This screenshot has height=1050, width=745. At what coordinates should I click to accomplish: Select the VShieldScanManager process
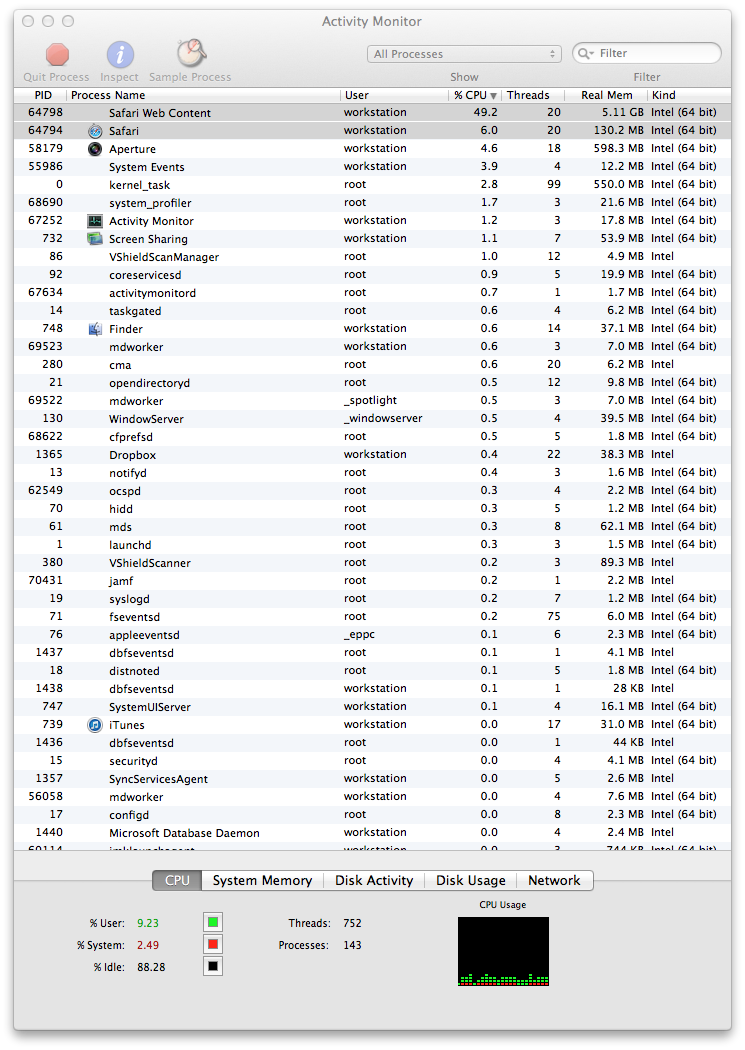372,256
